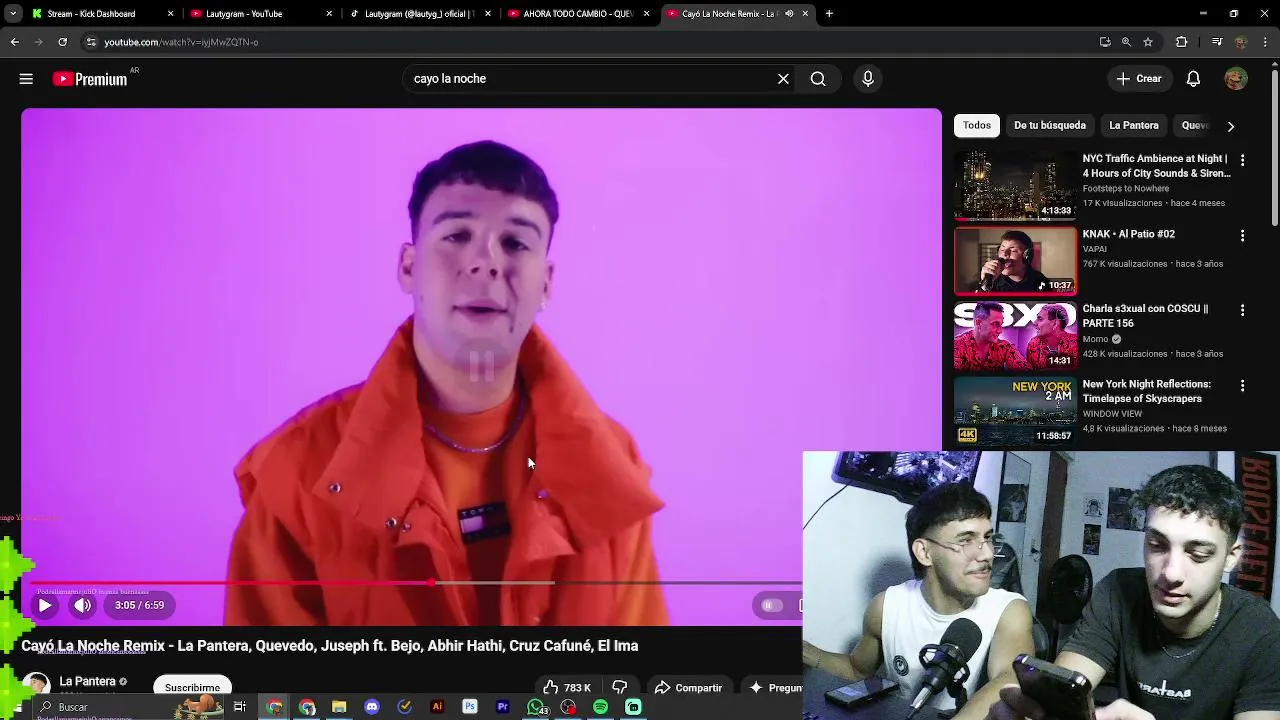
Task: Open options for NYC Traffic Ambience video
Action: (1242, 160)
